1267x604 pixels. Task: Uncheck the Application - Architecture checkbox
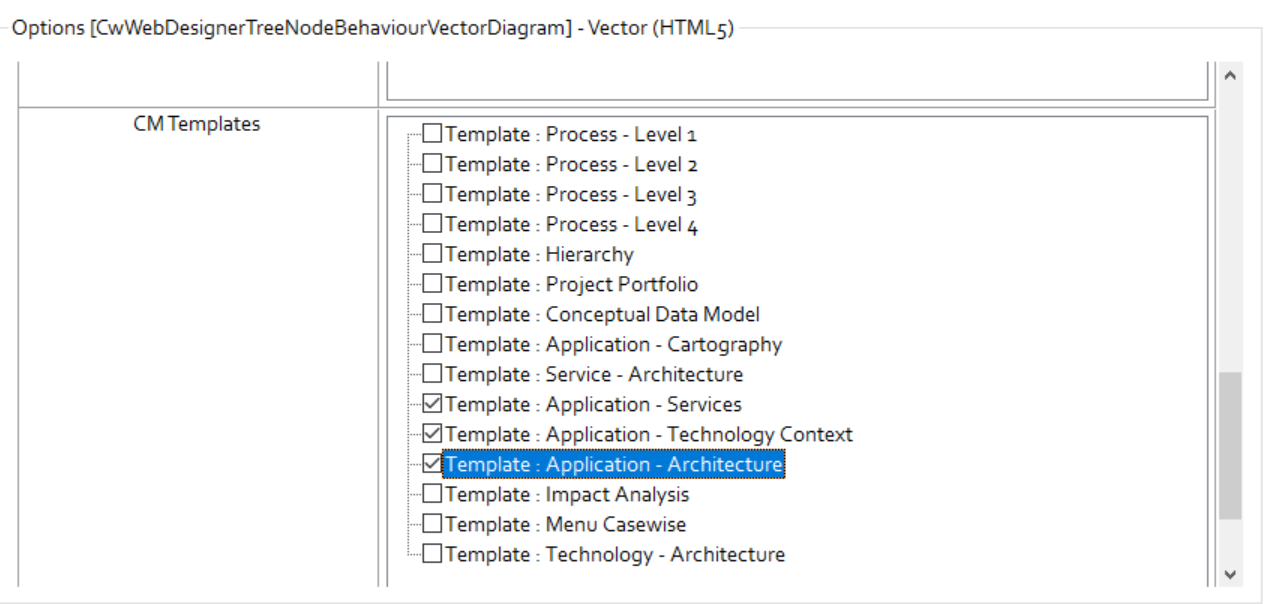432,464
